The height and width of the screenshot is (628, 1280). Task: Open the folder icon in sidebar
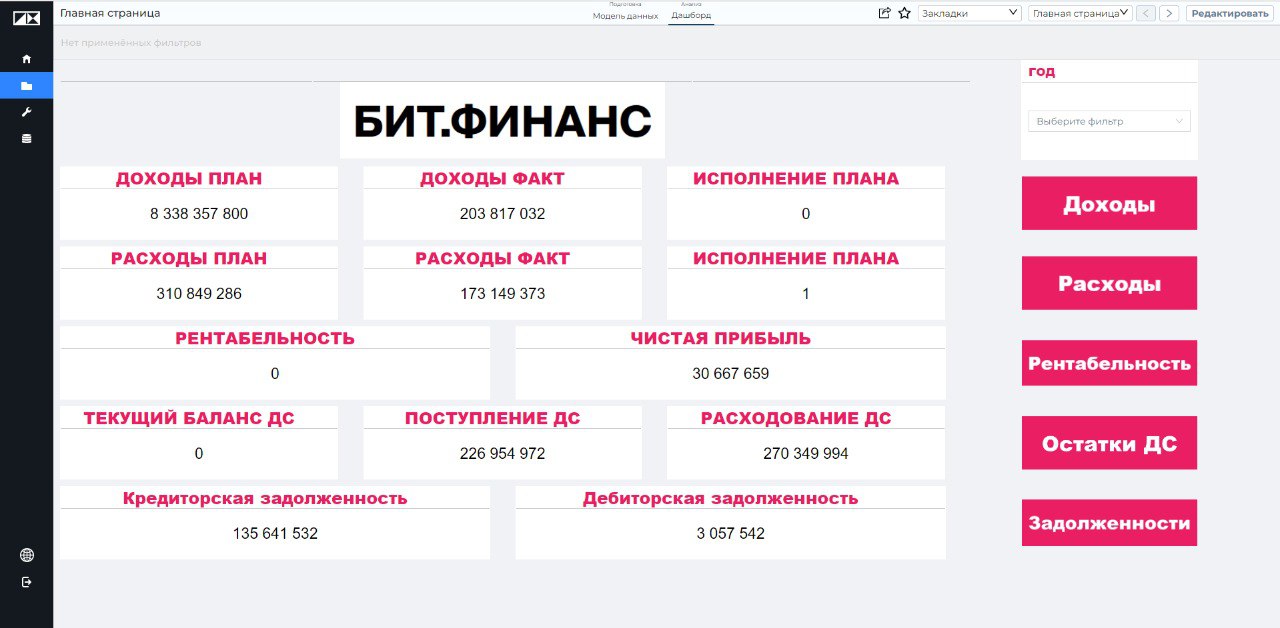pyautogui.click(x=26, y=86)
